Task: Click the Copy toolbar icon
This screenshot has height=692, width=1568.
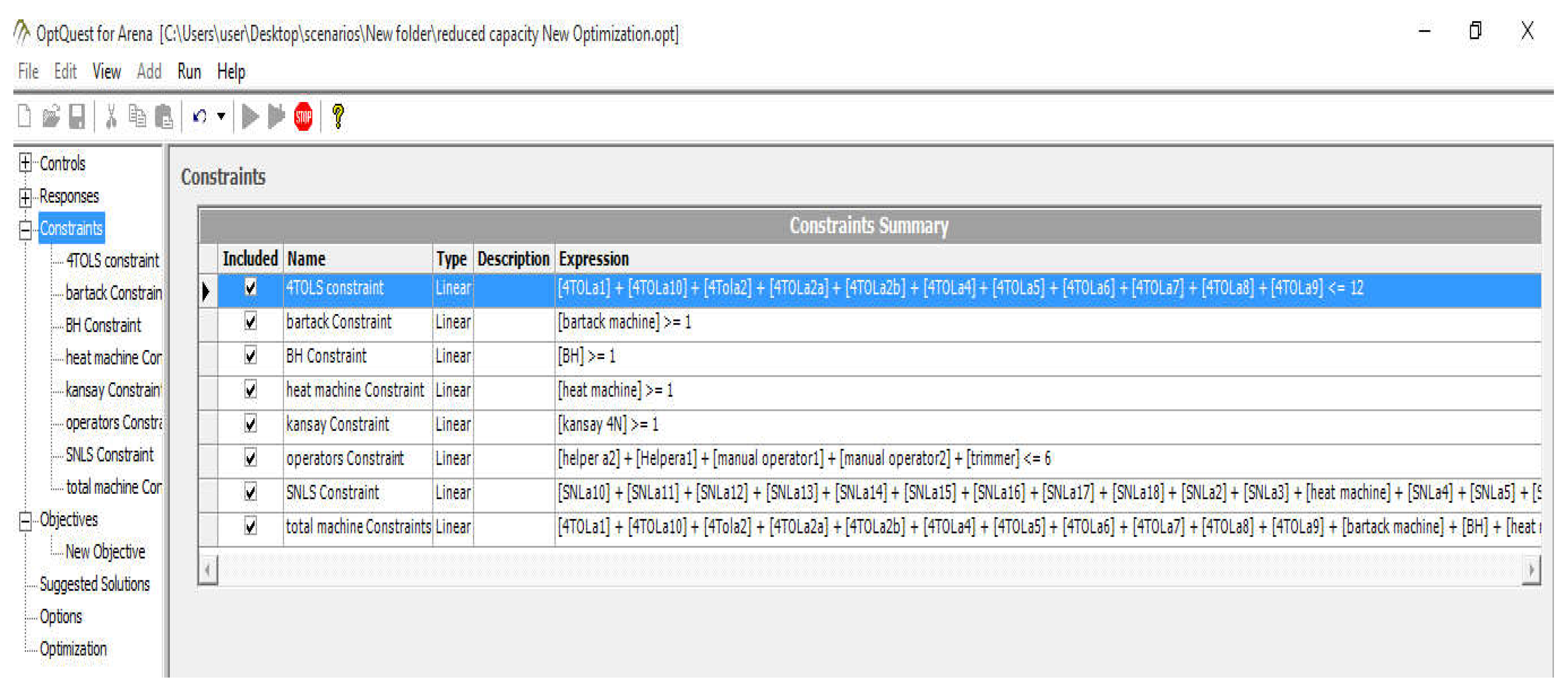Action: point(138,116)
